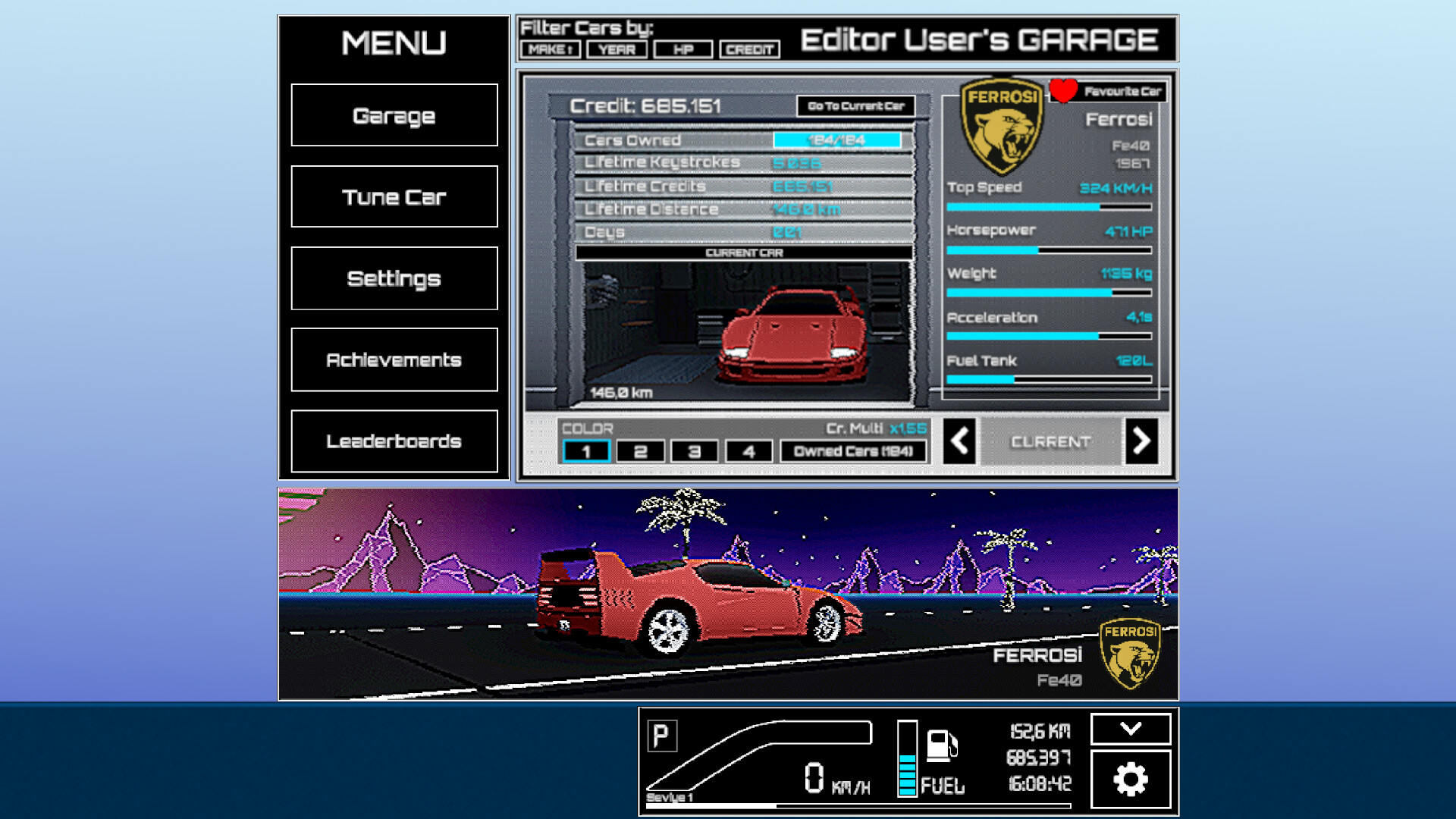Open the HP filter
Screen dimensions: 1456x819
click(682, 49)
